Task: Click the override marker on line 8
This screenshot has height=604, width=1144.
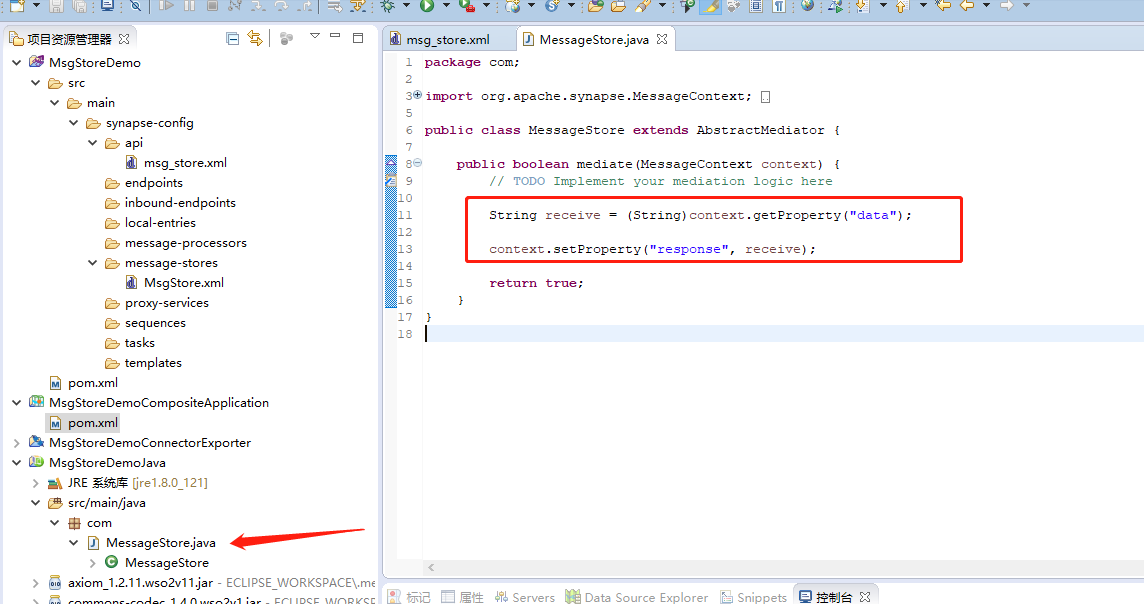Action: point(391,163)
